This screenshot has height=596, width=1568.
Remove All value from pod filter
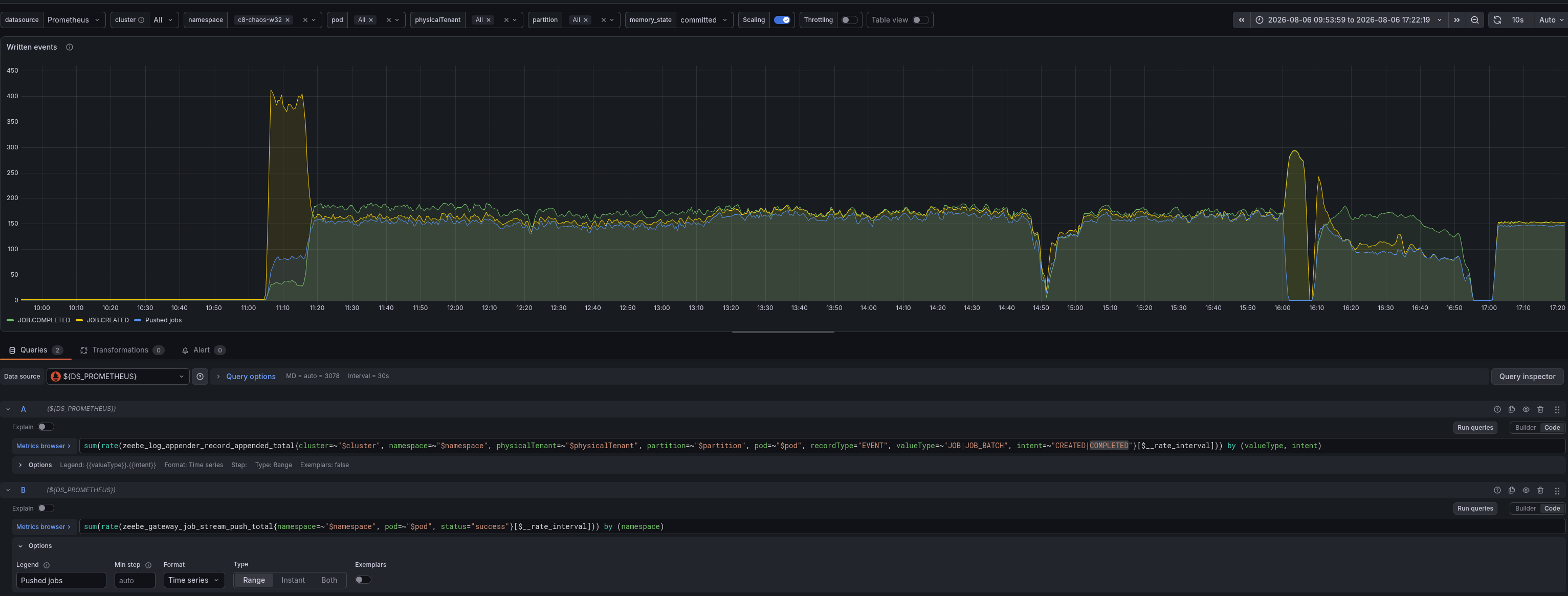pyautogui.click(x=371, y=20)
